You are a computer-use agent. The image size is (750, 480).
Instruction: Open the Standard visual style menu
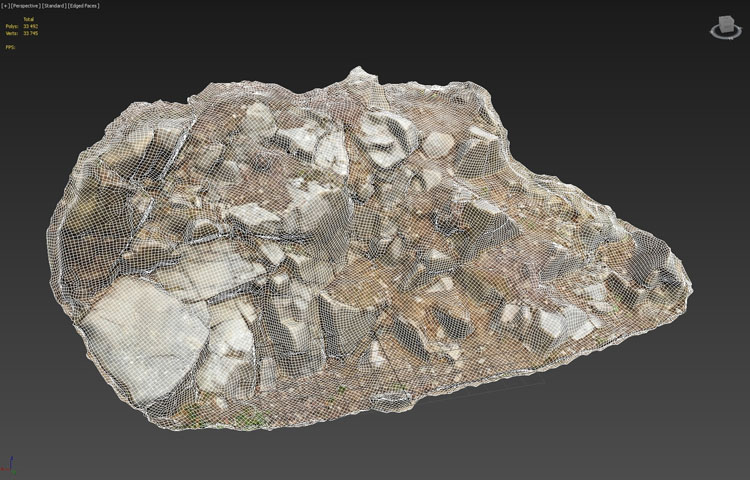click(x=54, y=6)
